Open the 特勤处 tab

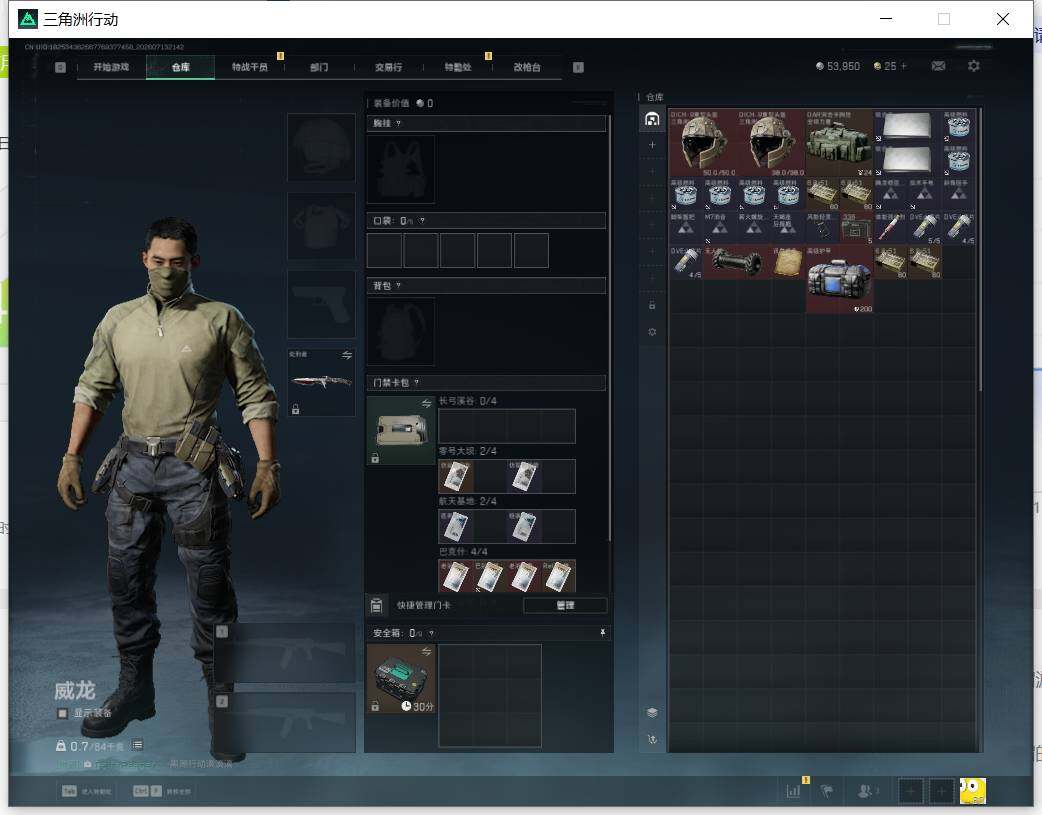457,67
